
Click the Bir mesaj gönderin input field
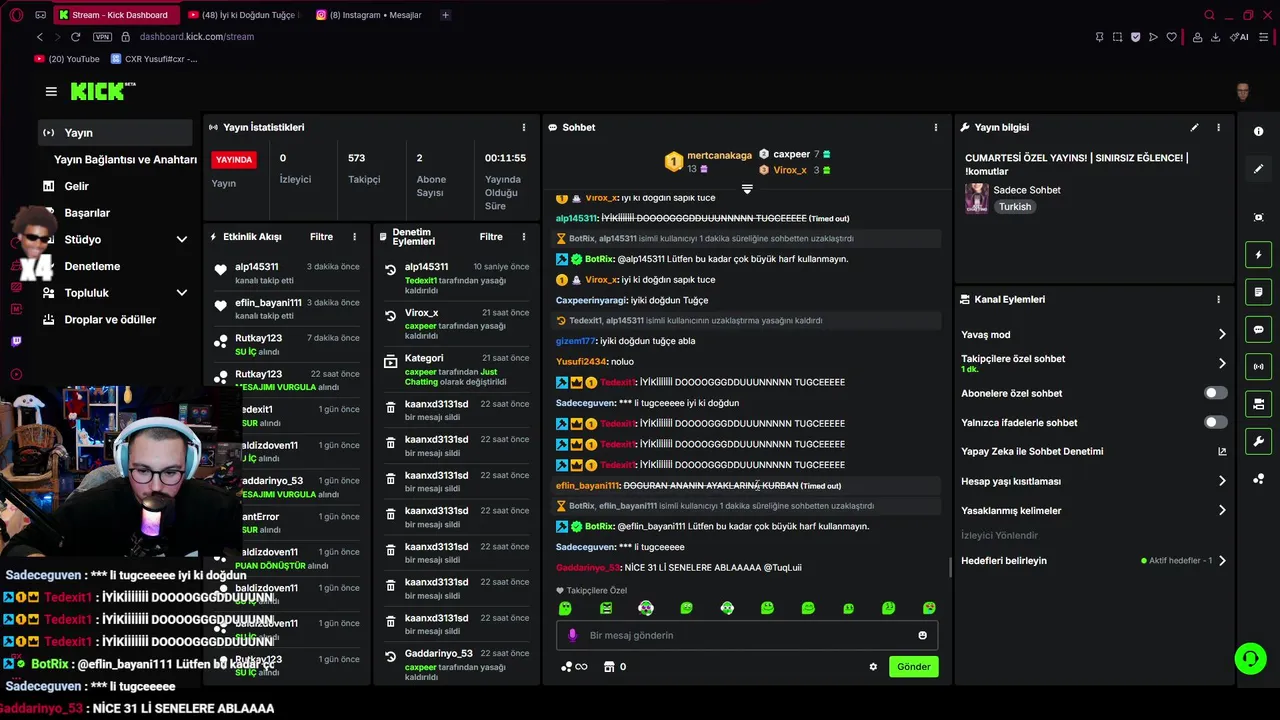click(x=745, y=635)
